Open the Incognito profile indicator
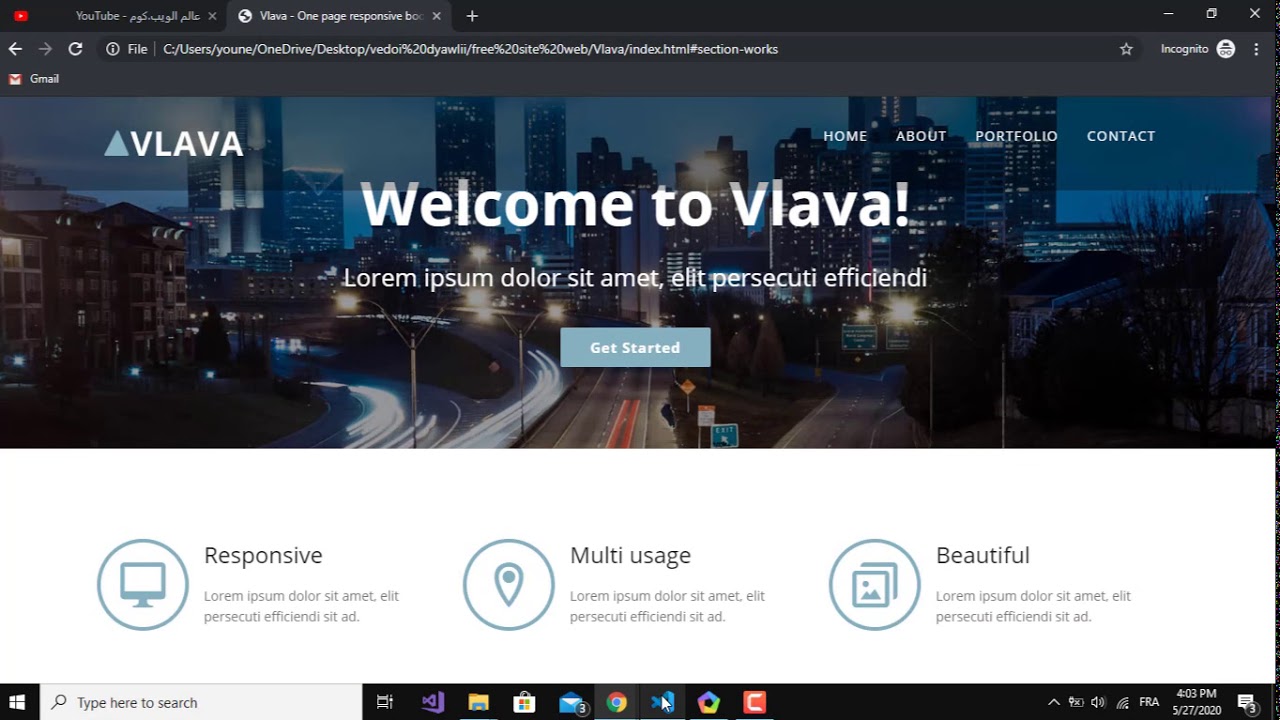1280x720 pixels. coord(1198,49)
